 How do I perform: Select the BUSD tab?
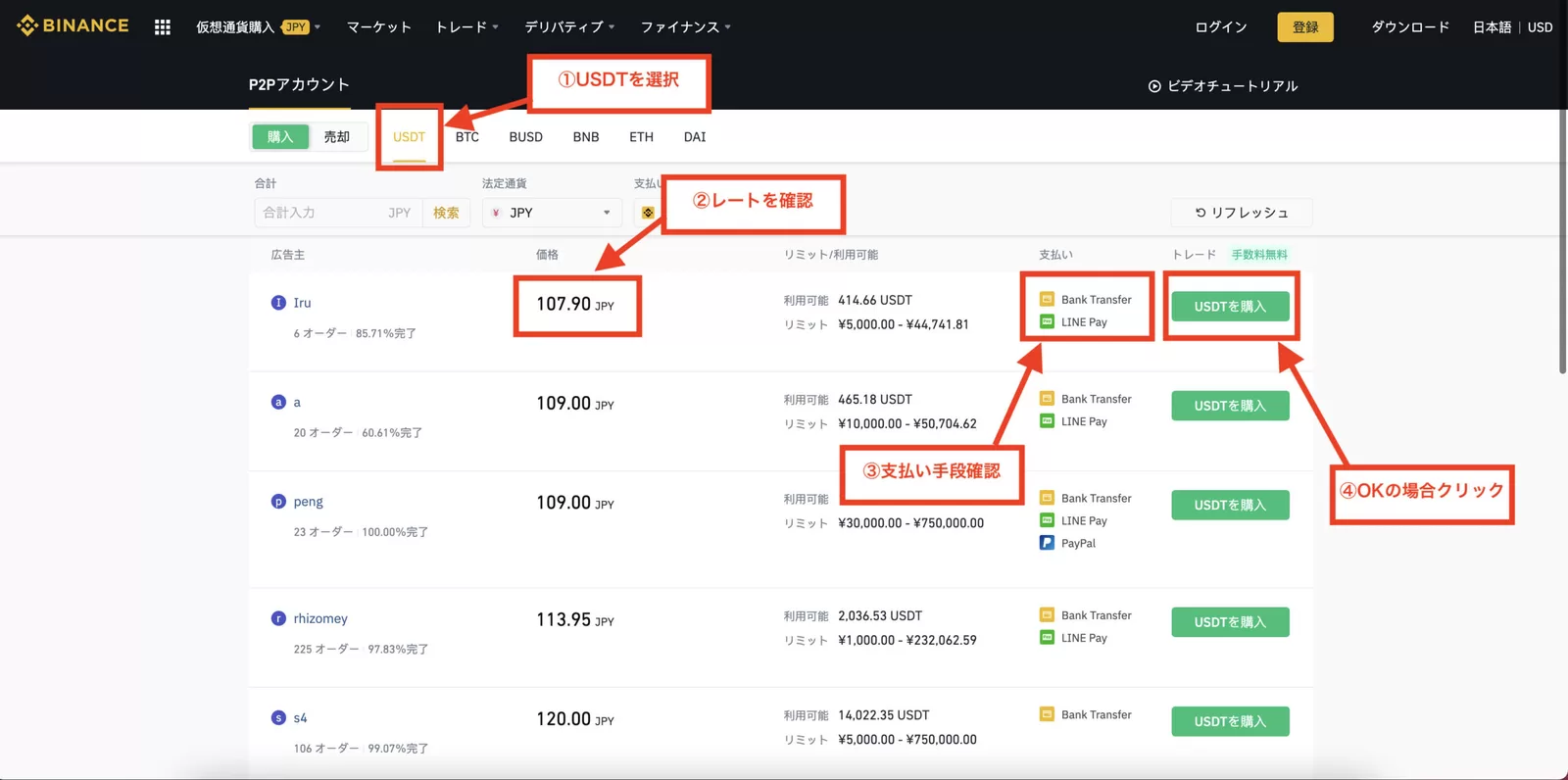526,137
